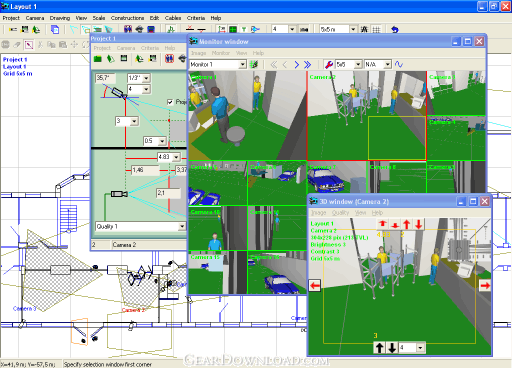This screenshot has width=512, height=368.
Task: Open the Constructions menu
Action: click(x=127, y=18)
